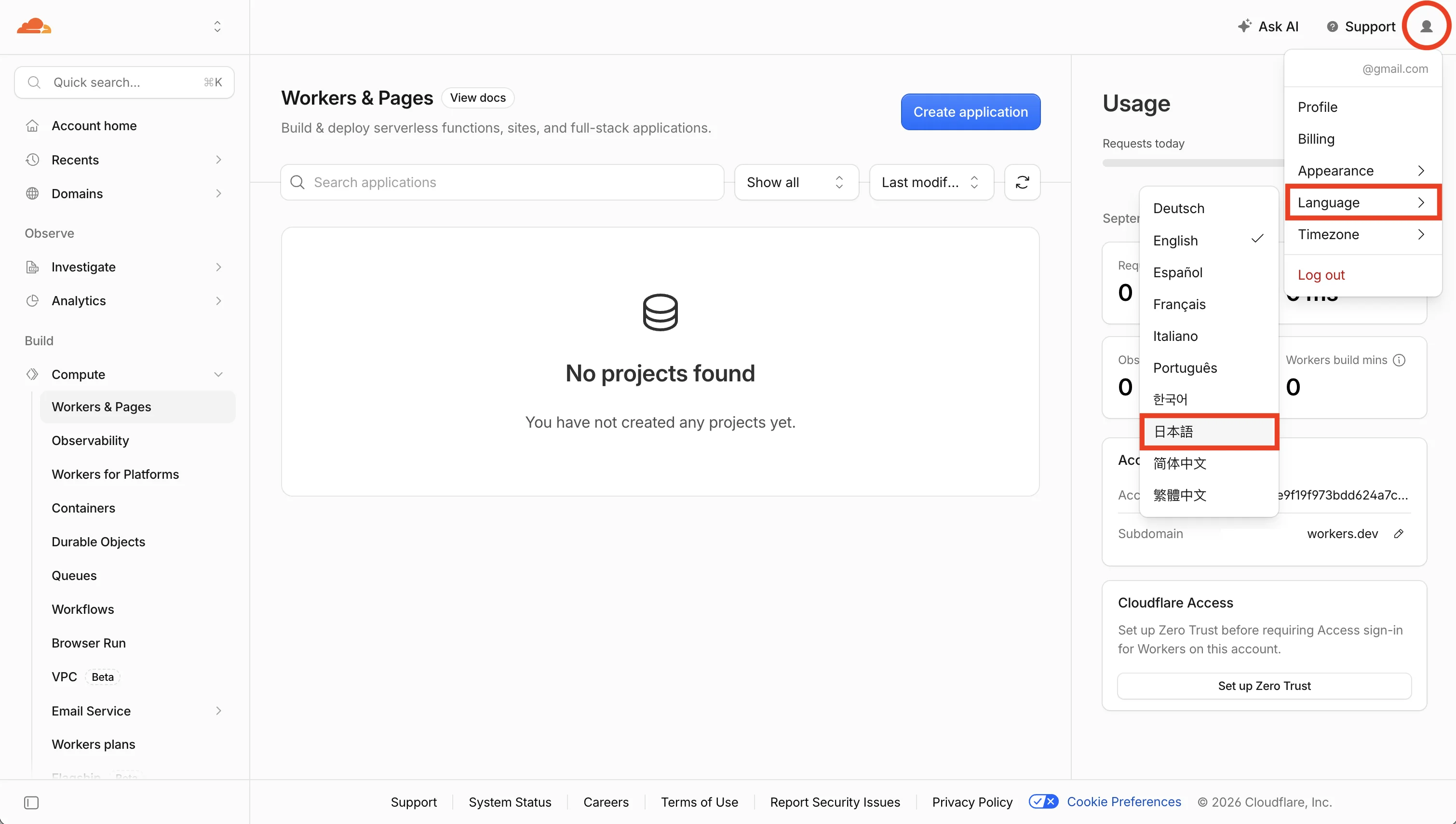Select Português language option
Image resolution: width=1456 pixels, height=824 pixels.
[x=1209, y=368]
